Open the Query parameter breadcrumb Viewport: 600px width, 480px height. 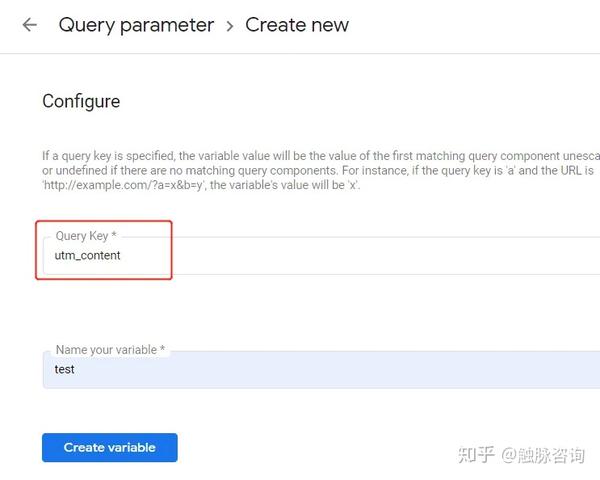coord(136,26)
